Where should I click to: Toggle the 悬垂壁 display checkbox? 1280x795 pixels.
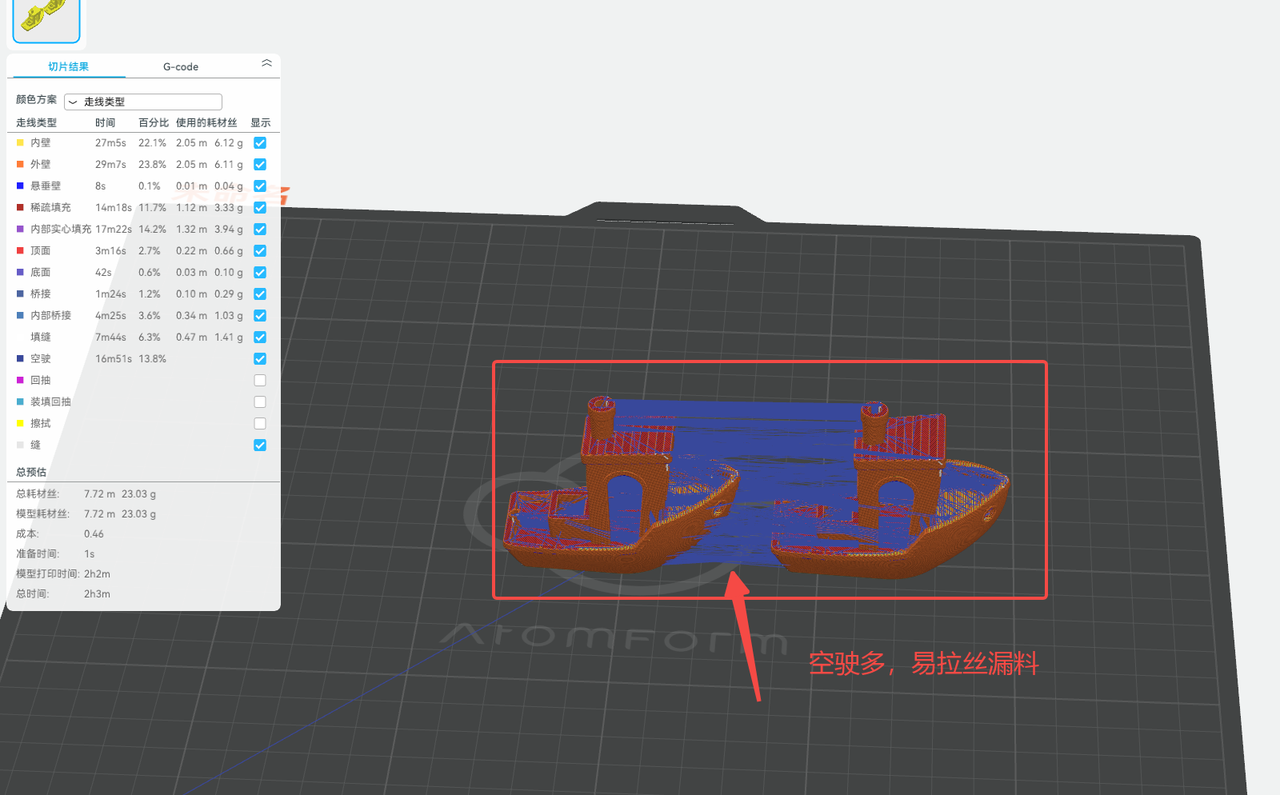[x=260, y=186]
